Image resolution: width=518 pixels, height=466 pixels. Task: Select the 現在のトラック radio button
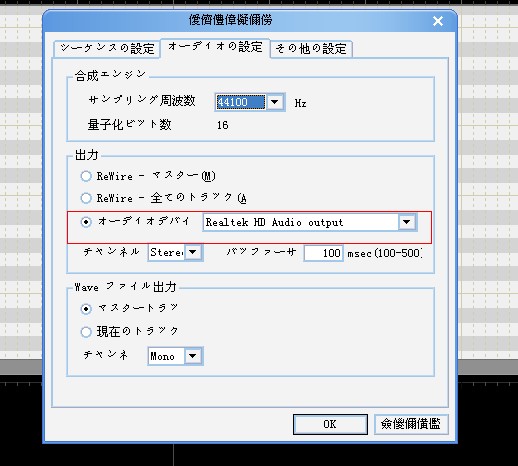click(x=86, y=332)
